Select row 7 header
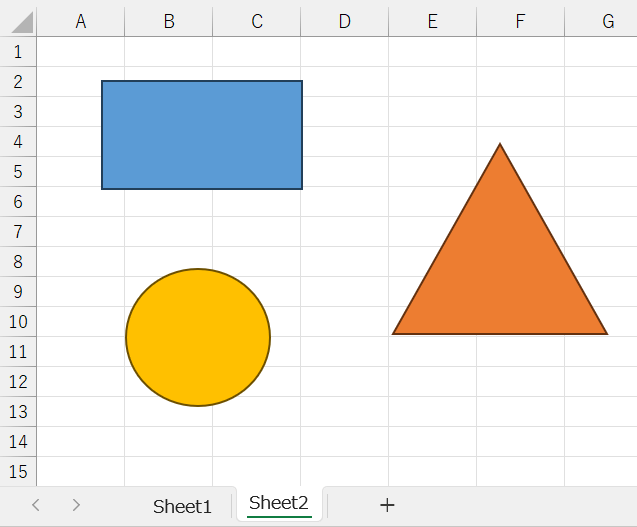The height and width of the screenshot is (527, 637). [x=18, y=232]
